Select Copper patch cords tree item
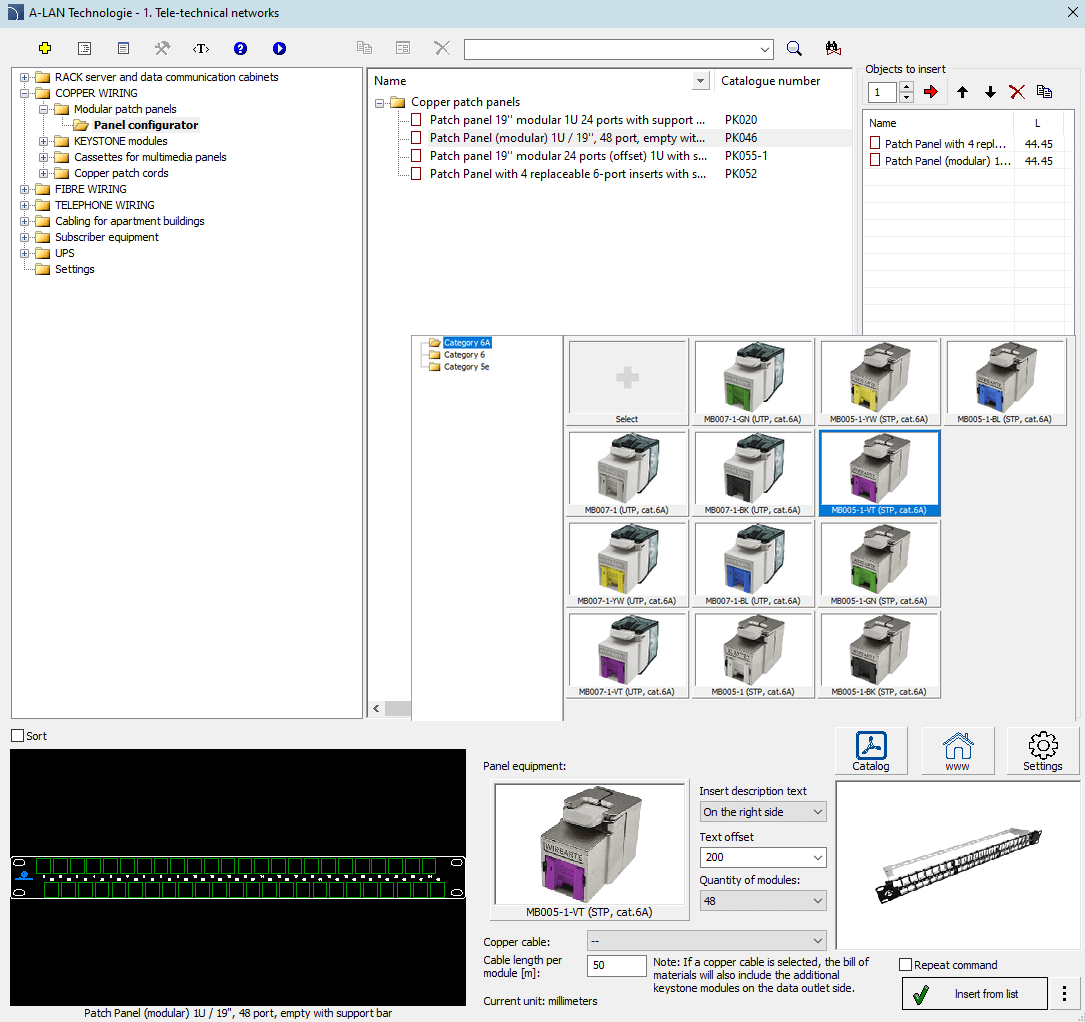The image size is (1085, 1022). click(x=121, y=173)
